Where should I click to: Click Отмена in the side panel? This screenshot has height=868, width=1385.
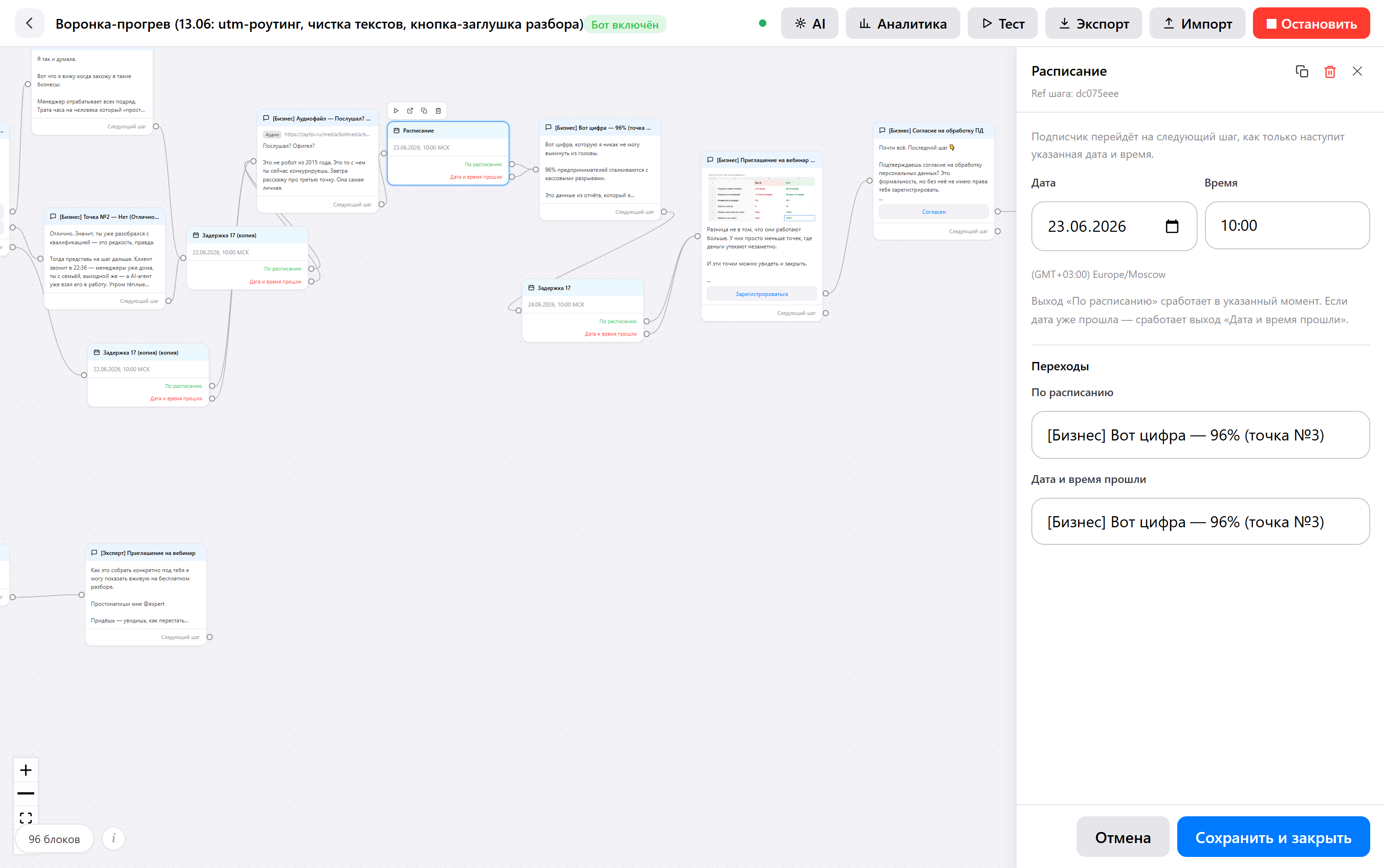click(1123, 837)
